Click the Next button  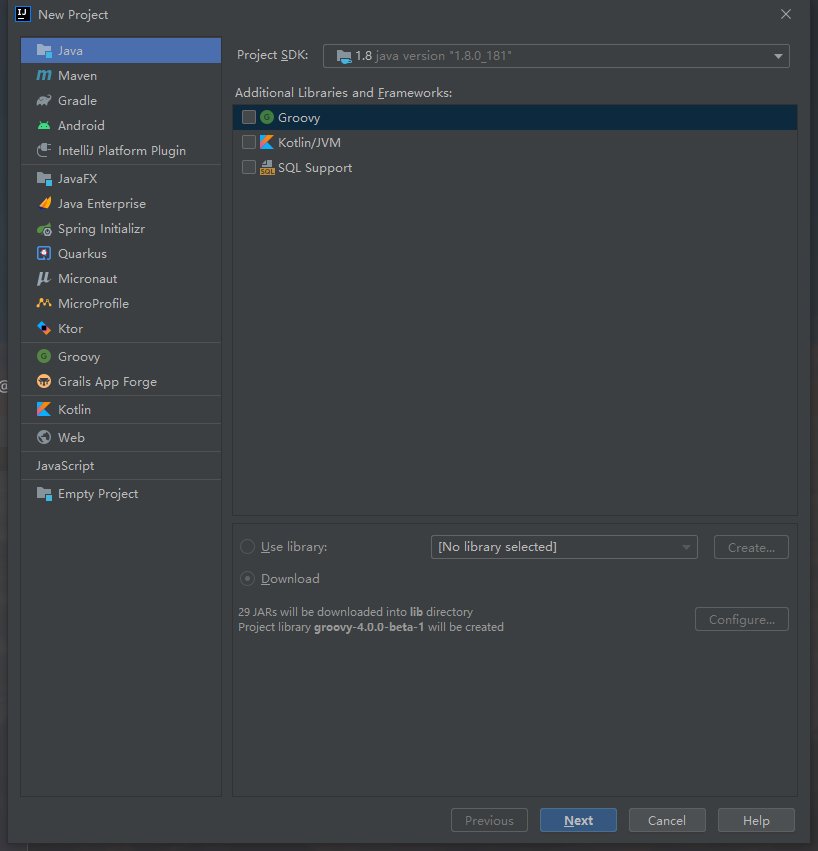[578, 820]
